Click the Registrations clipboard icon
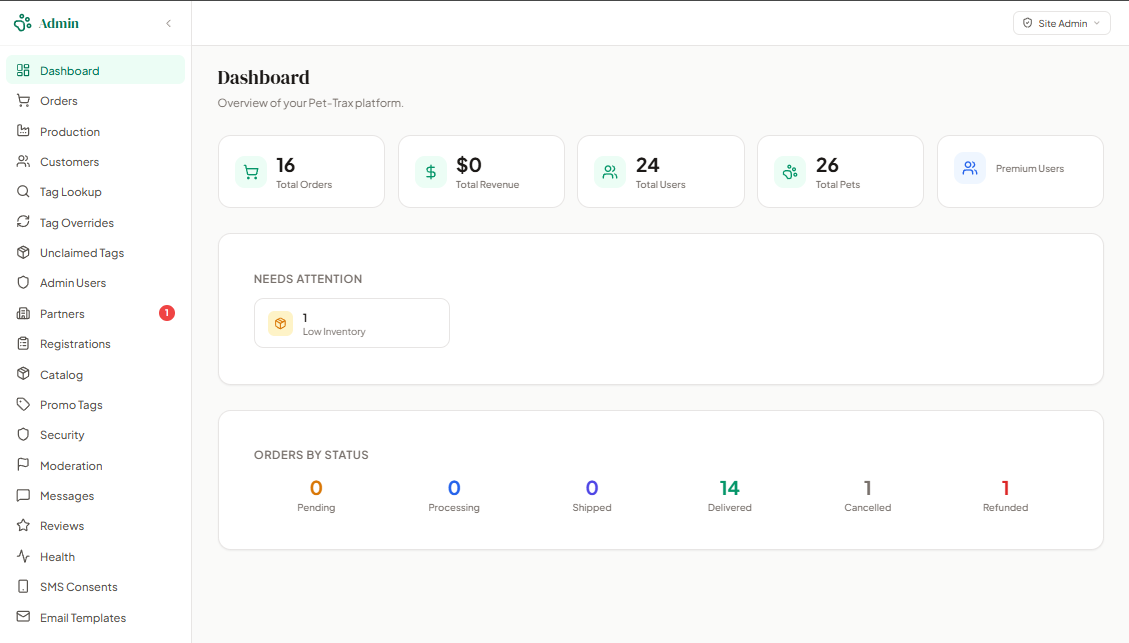The image size is (1129, 643). pos(23,343)
